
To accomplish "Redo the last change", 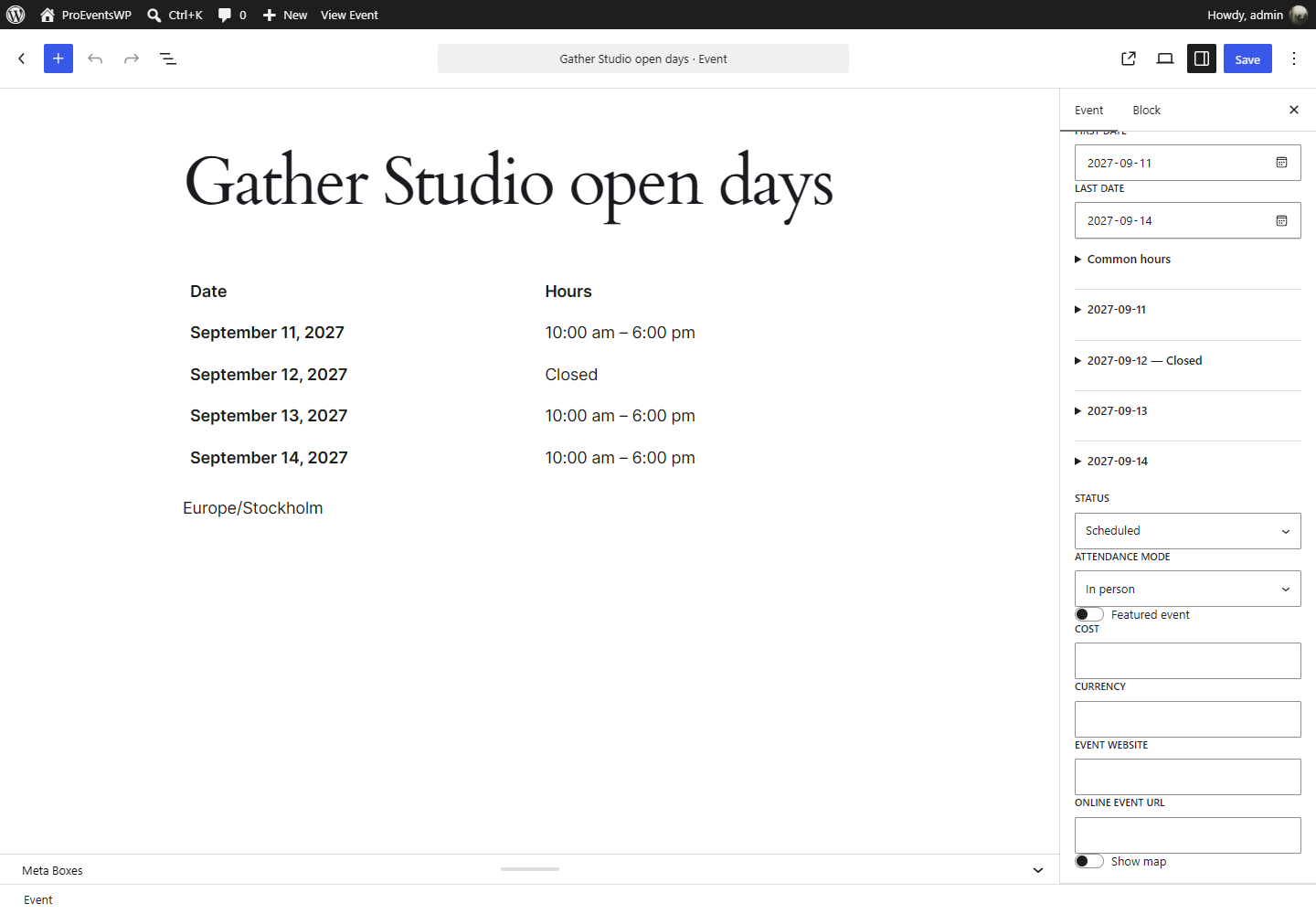I will [x=132, y=58].
